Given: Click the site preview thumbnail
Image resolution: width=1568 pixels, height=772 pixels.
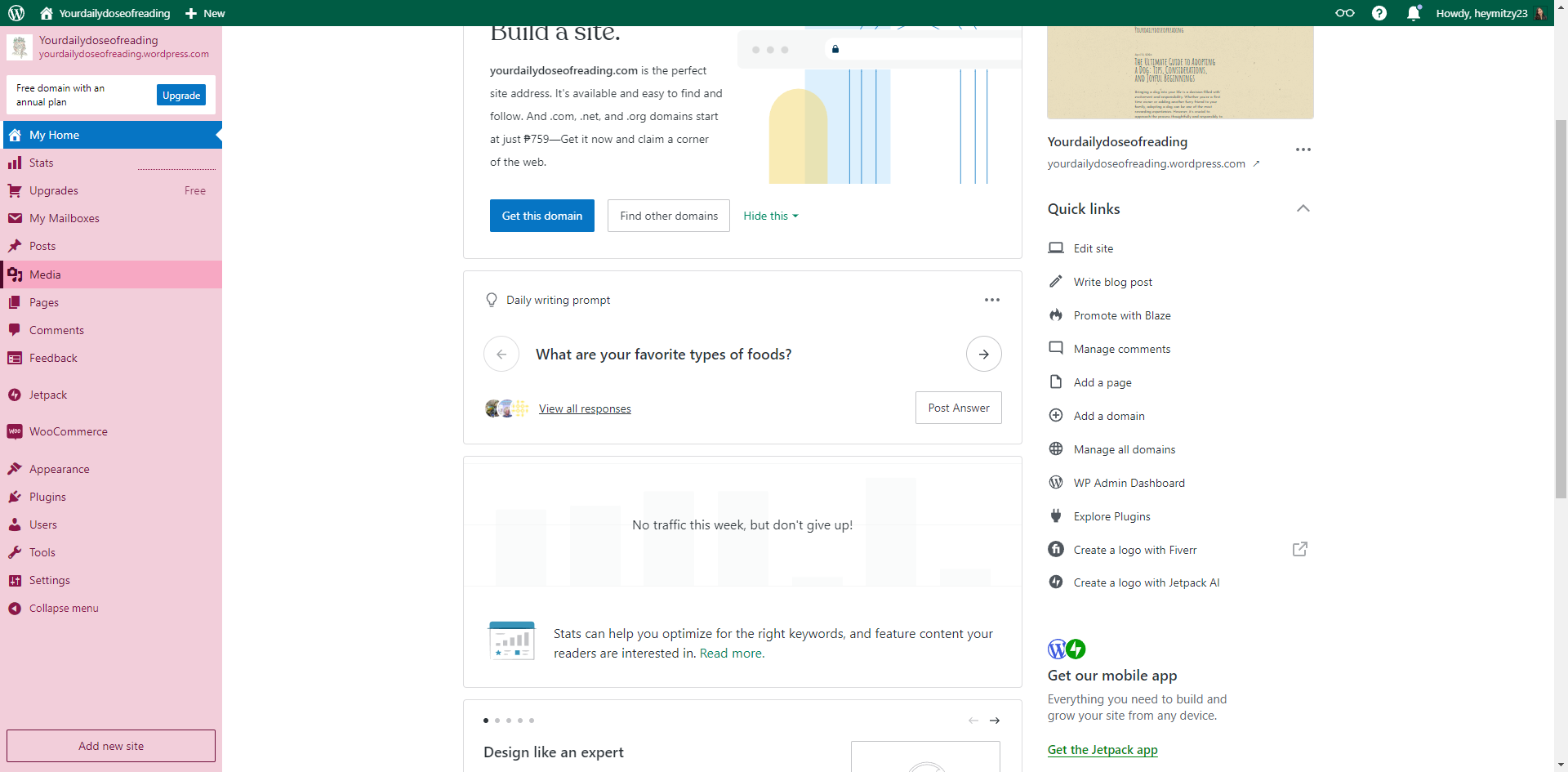Looking at the screenshot, I should coord(1180,72).
